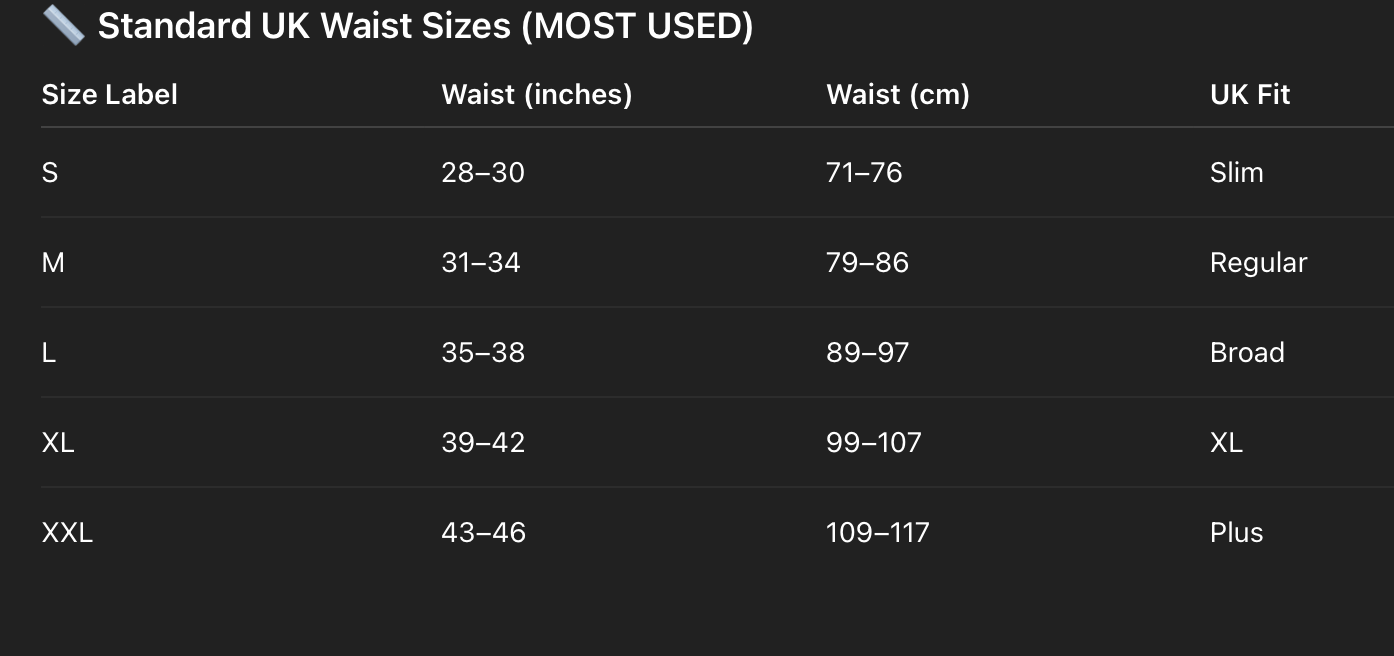Select the S size label cell
Screen dimensions: 1394x656
coord(50,173)
